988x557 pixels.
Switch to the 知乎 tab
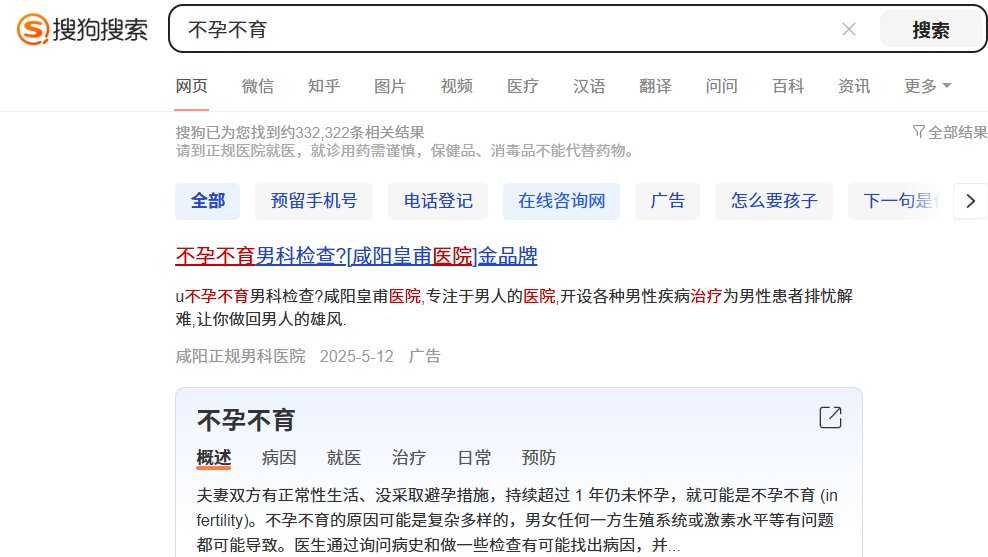click(x=324, y=86)
